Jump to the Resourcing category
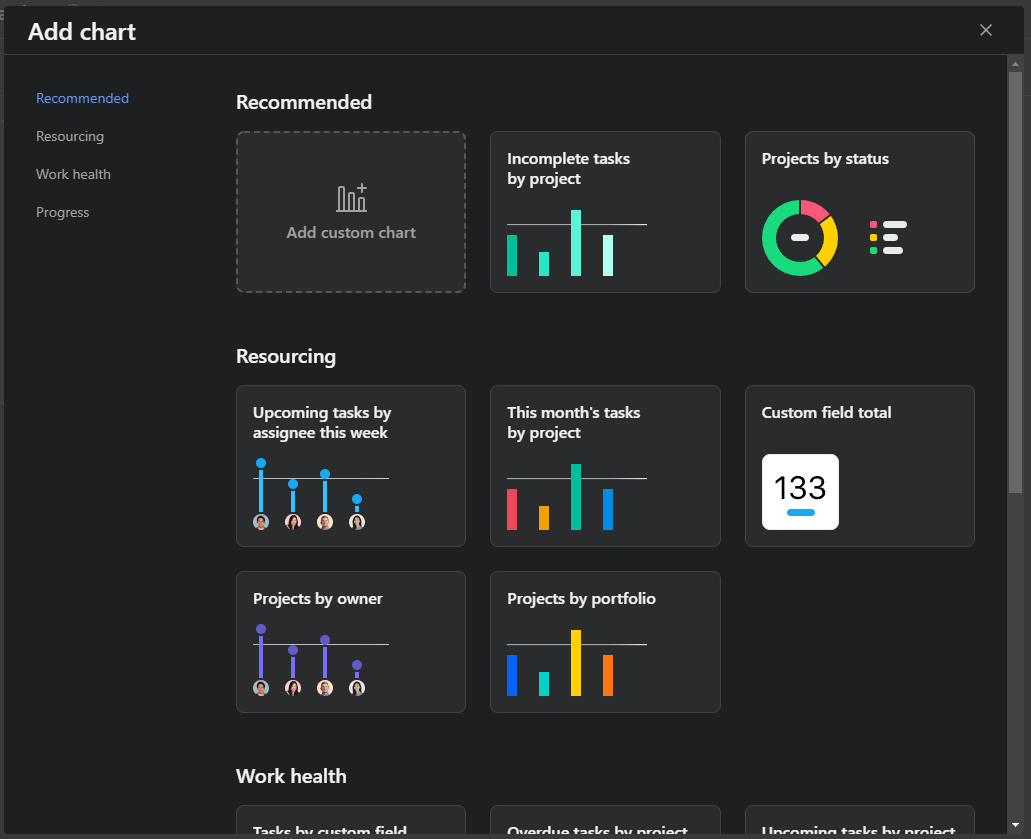Image resolution: width=1031 pixels, height=839 pixels. pyautogui.click(x=70, y=136)
